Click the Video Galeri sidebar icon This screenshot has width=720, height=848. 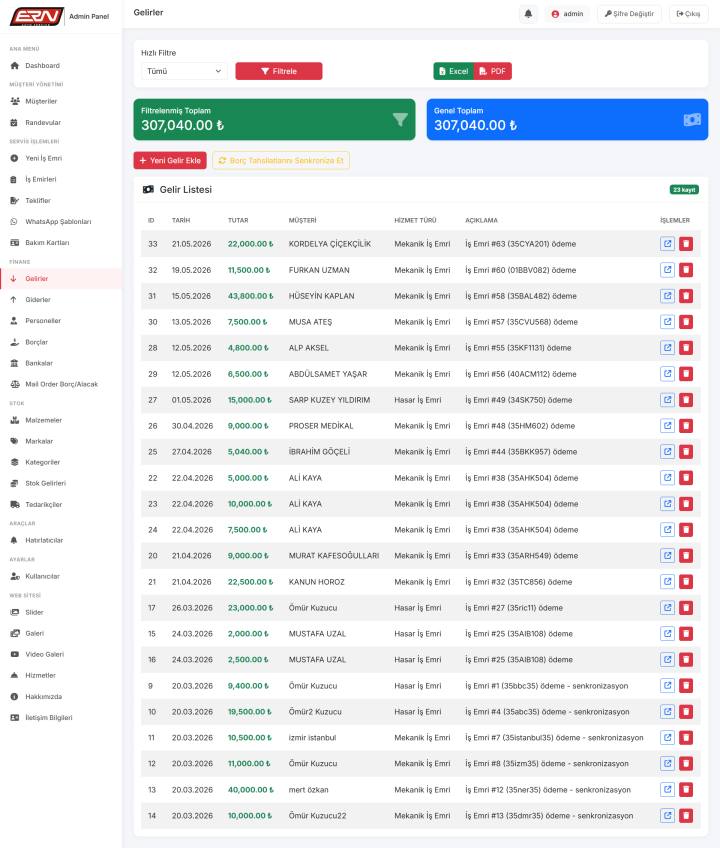15,654
